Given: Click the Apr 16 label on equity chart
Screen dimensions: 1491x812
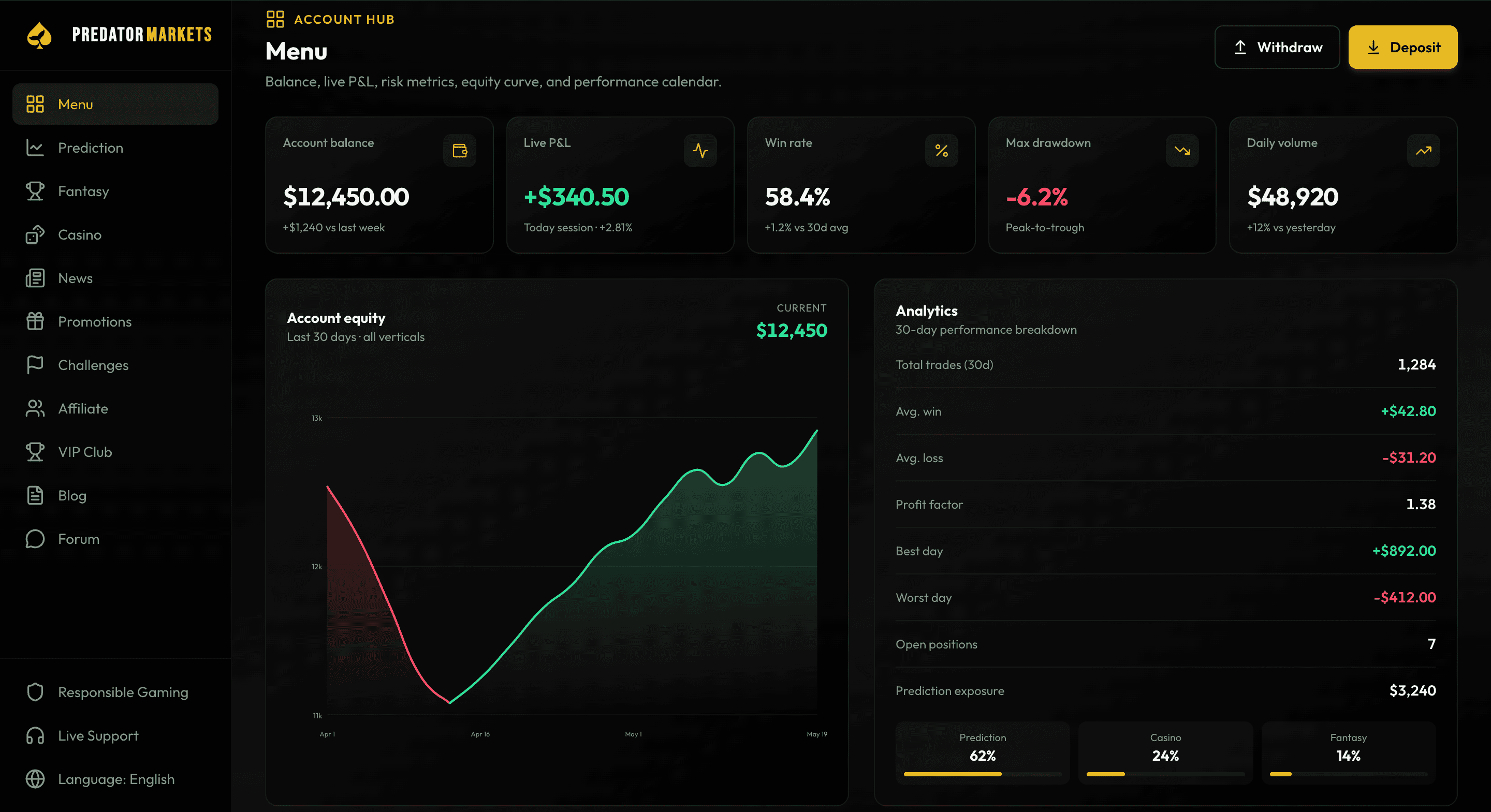Looking at the screenshot, I should coord(480,734).
